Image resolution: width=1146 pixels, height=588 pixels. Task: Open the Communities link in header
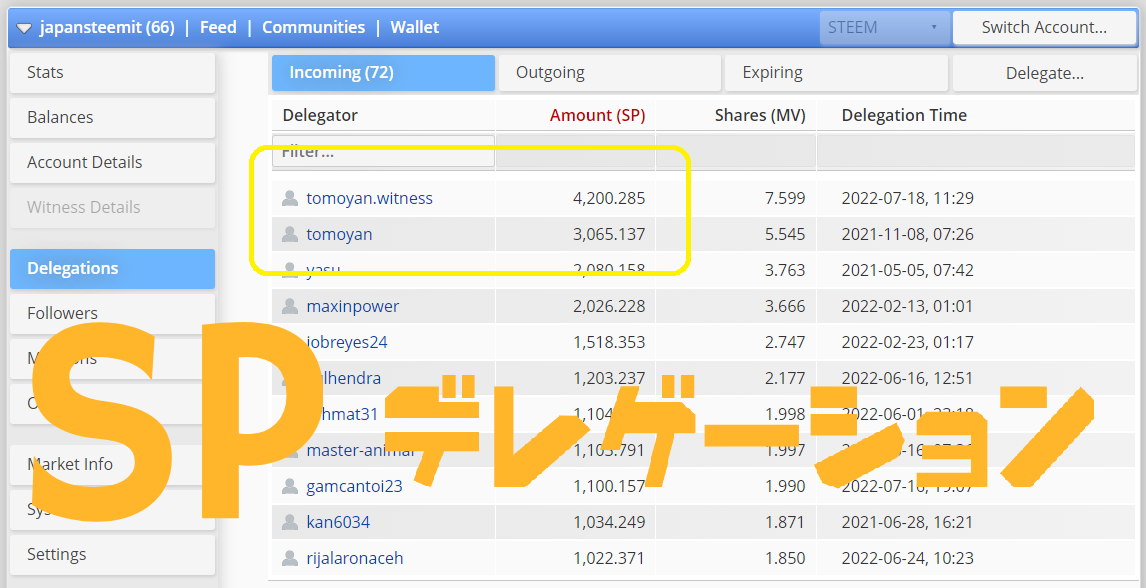coord(314,28)
